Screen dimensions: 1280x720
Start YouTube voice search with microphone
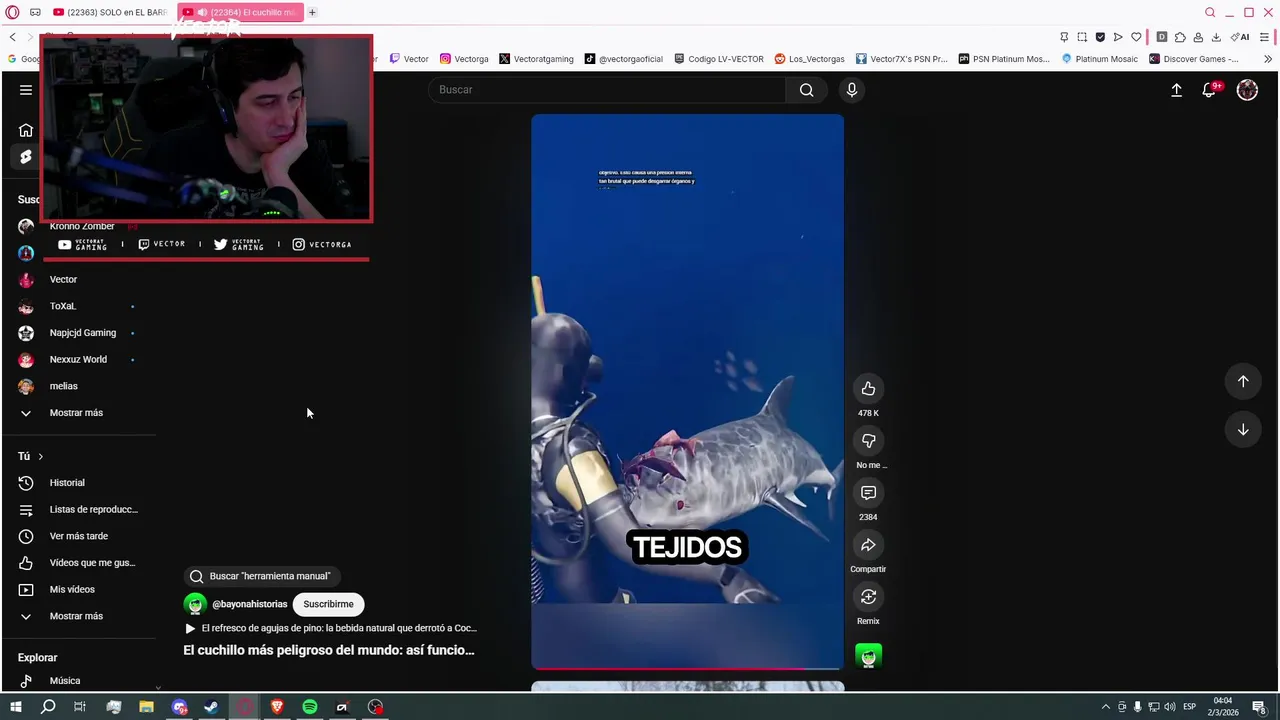(852, 90)
